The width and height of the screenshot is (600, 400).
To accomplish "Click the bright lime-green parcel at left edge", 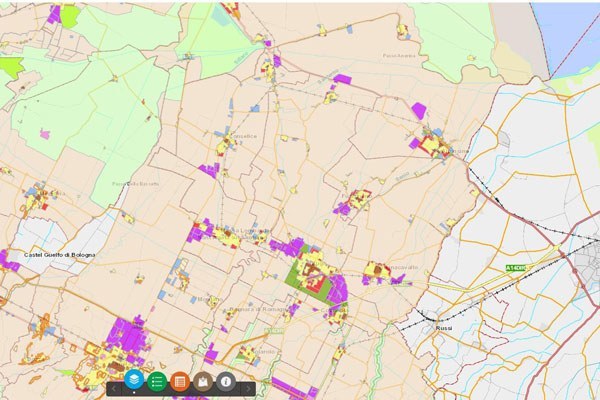I will 10,68.
